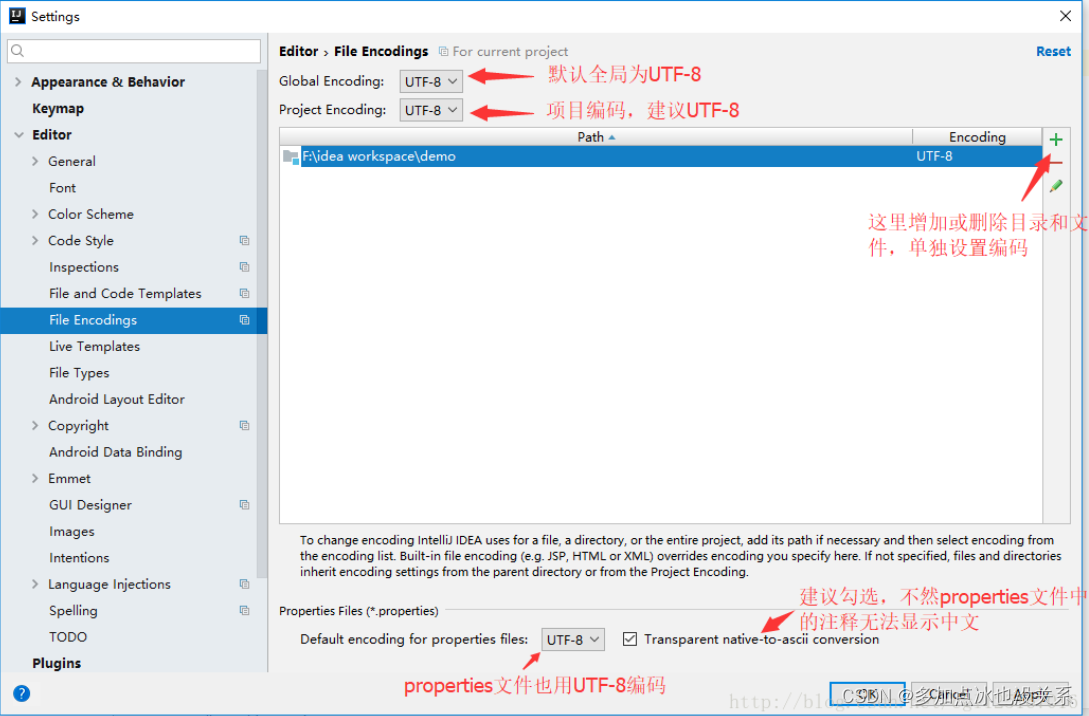Image resolution: width=1089 pixels, height=716 pixels.
Task: Click the green pencil edit icon
Action: pyautogui.click(x=1056, y=186)
